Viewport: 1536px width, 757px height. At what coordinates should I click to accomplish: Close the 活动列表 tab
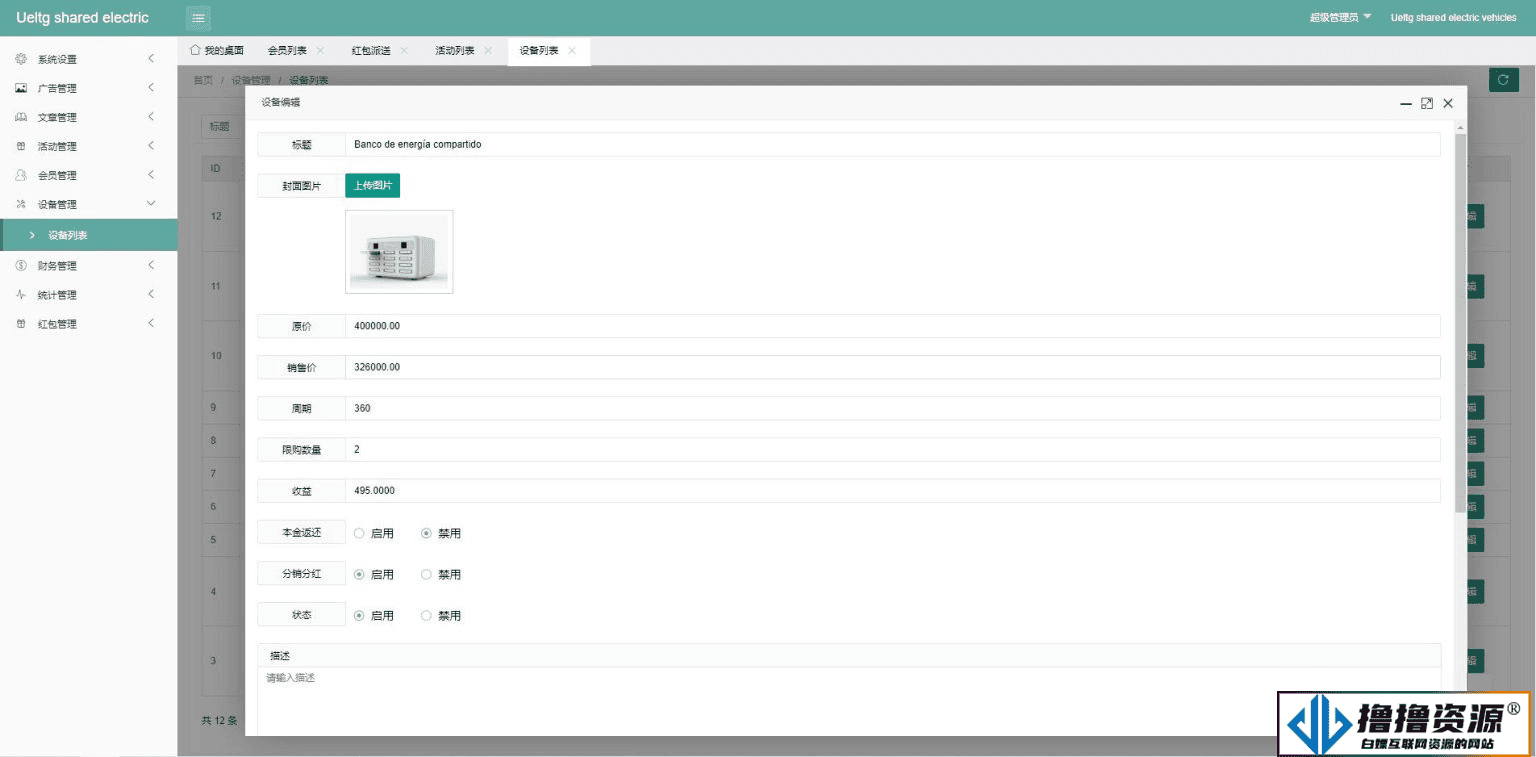pos(488,50)
